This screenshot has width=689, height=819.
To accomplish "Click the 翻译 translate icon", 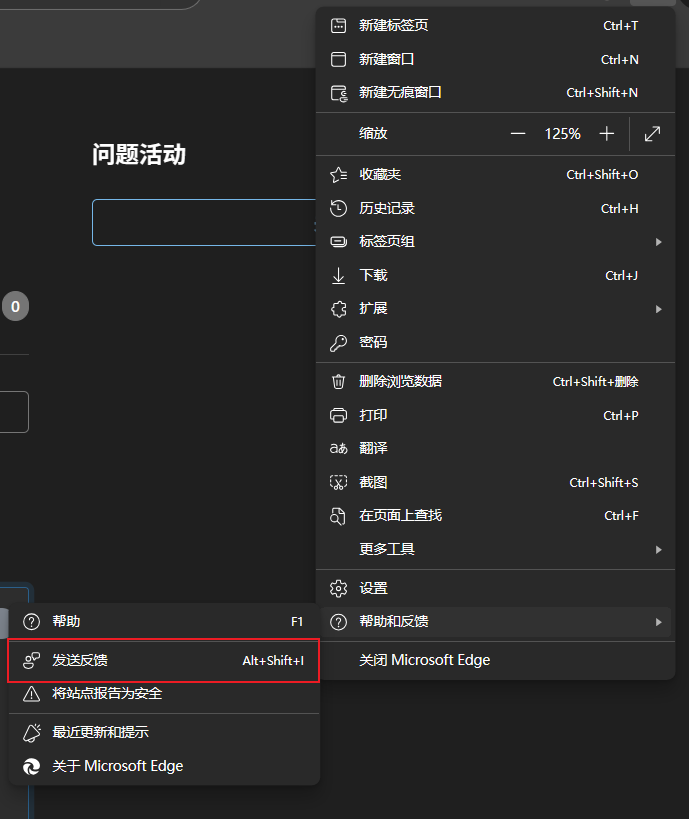I will (x=338, y=448).
